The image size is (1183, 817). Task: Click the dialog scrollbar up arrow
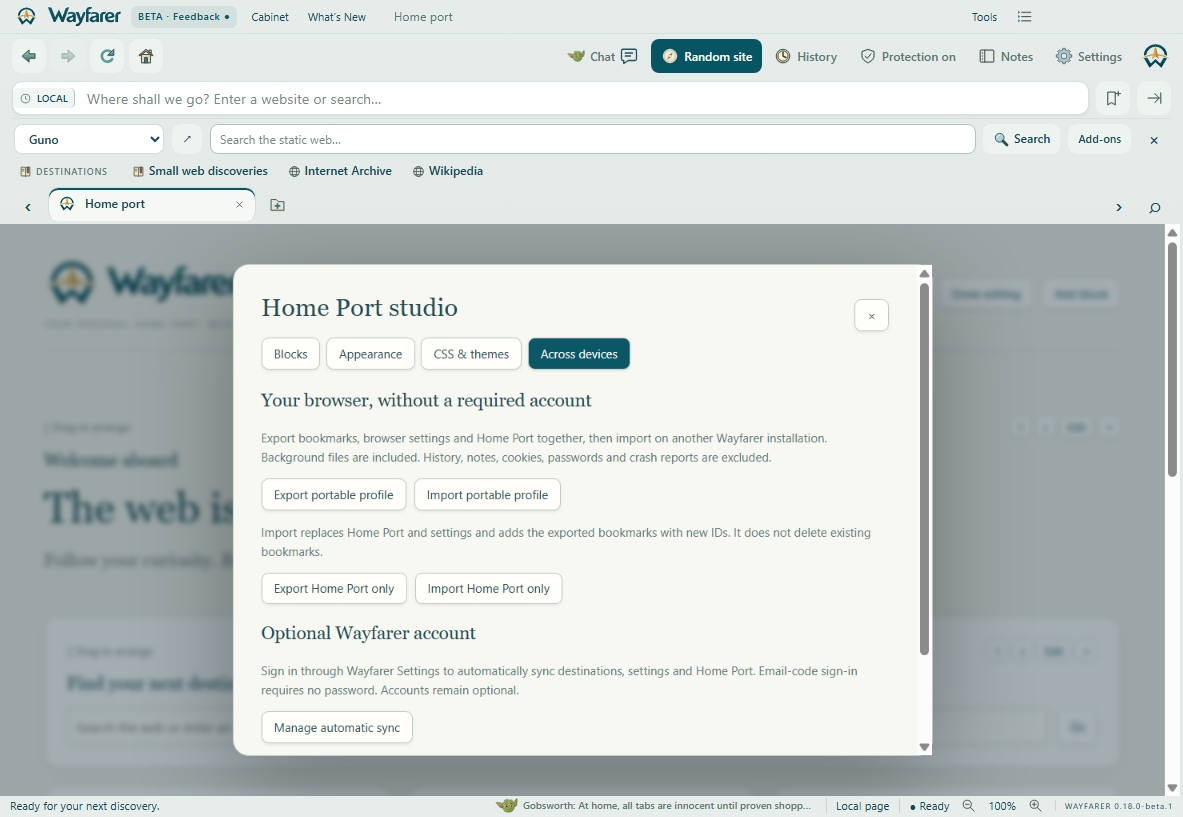(x=924, y=273)
